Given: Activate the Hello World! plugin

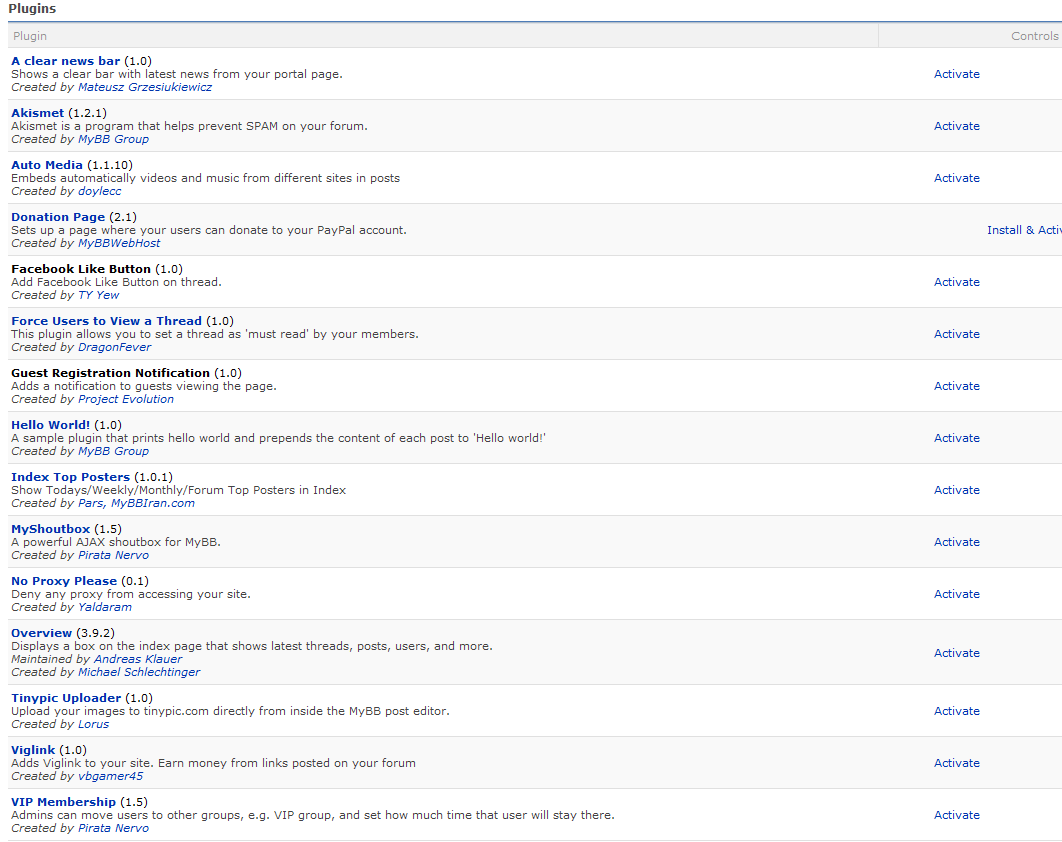Looking at the screenshot, I should point(956,438).
